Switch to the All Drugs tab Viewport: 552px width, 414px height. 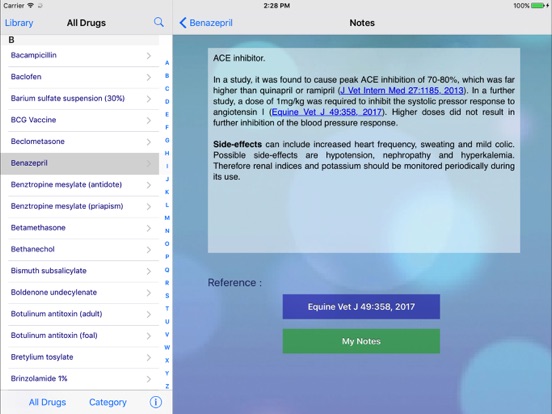click(48, 402)
